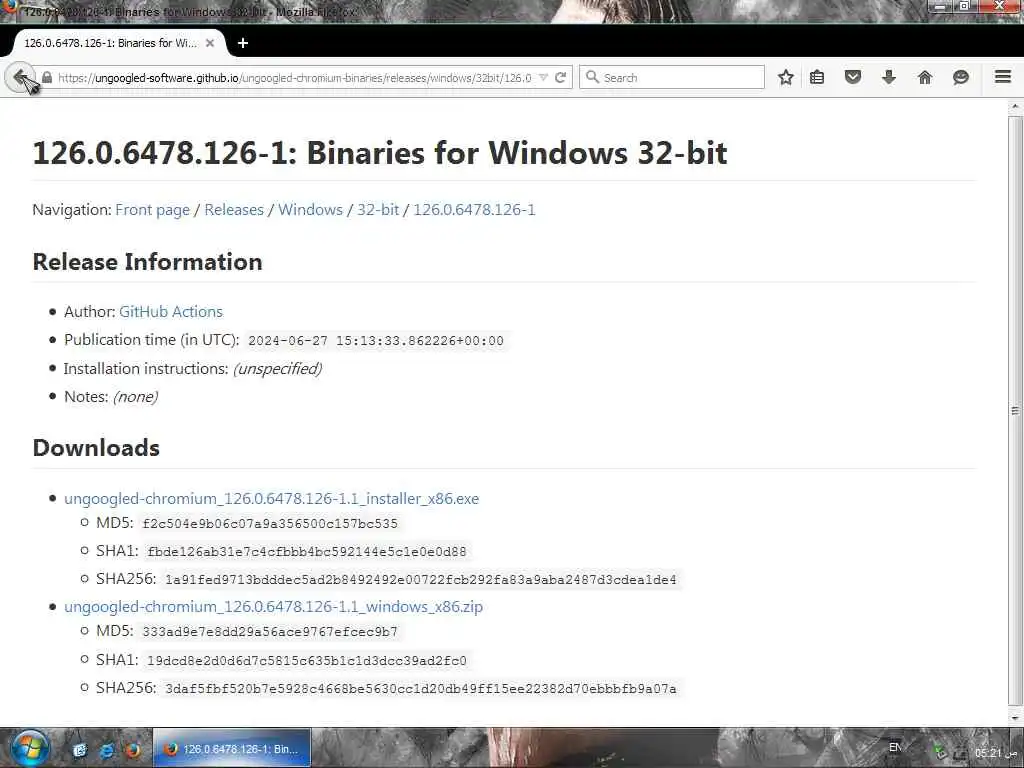Click the search magnifier icon
1024x768 pixels.
pyautogui.click(x=592, y=77)
